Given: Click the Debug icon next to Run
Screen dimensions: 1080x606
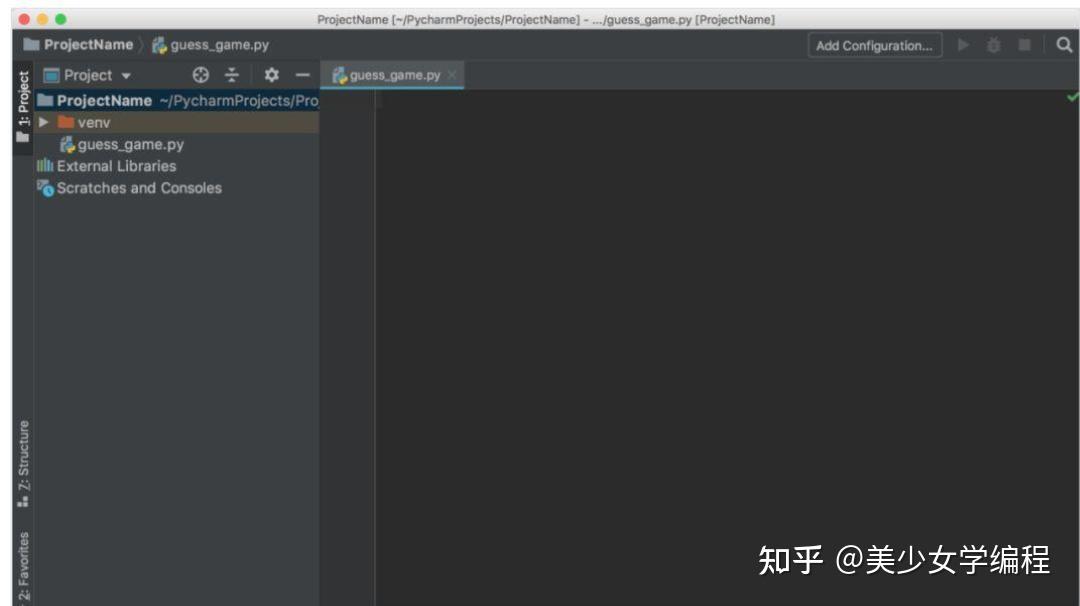Looking at the screenshot, I should (x=995, y=44).
